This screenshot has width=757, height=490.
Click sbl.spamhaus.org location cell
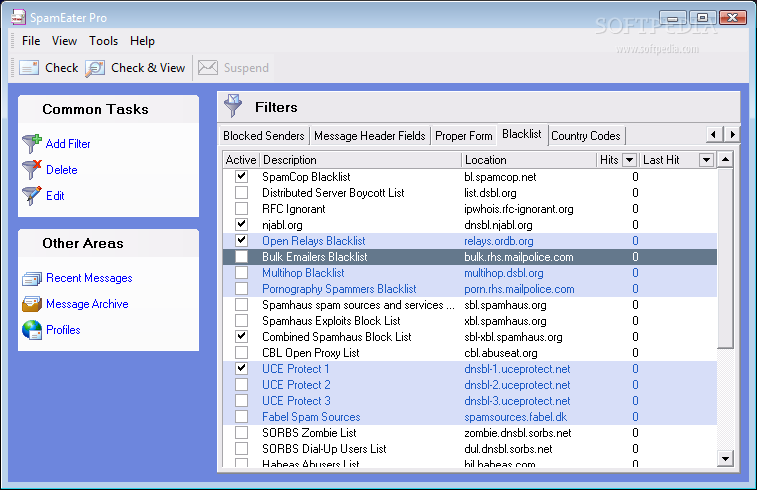click(x=505, y=305)
